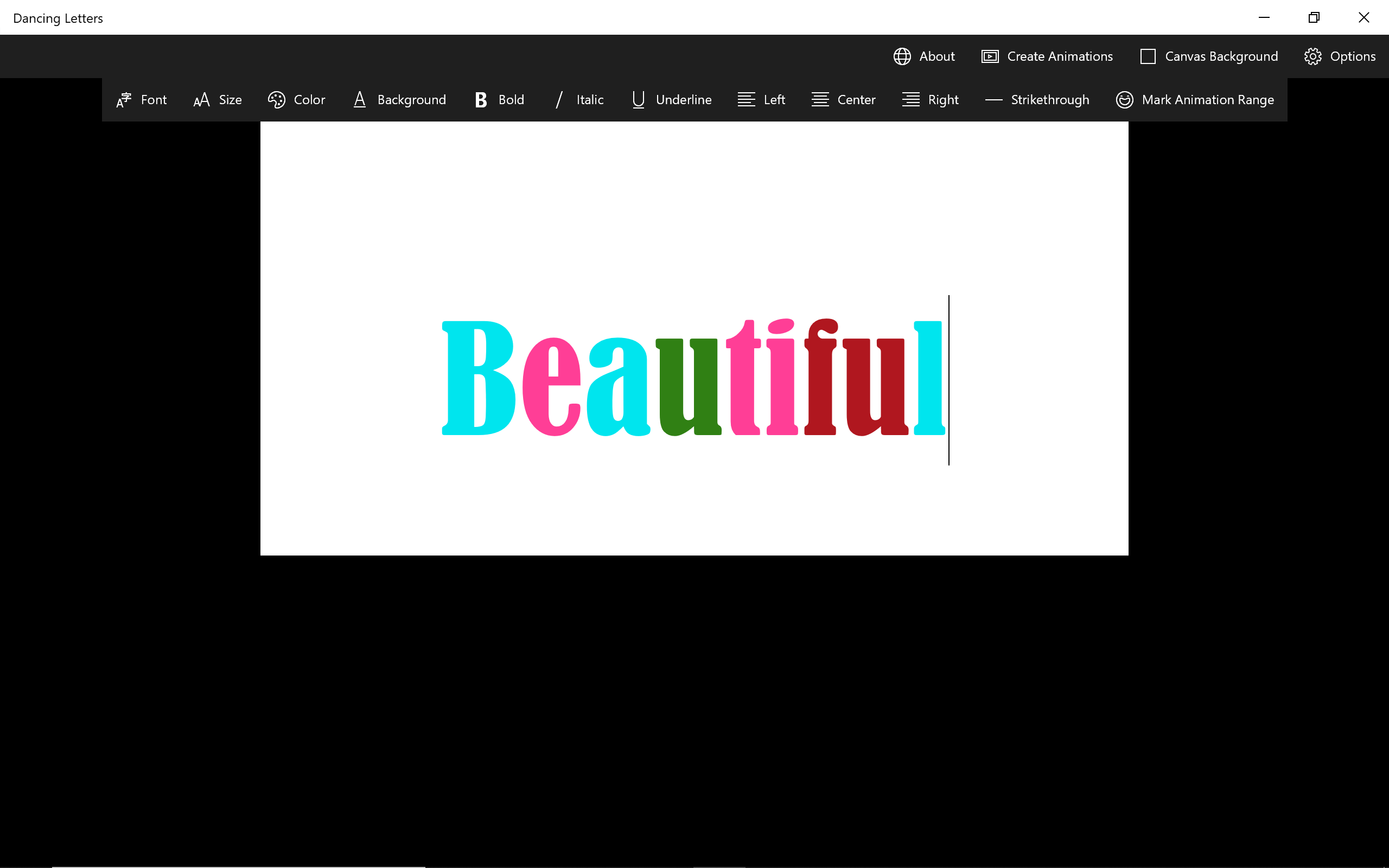Click the Mark Animation Range smiley icon

pos(1124,100)
